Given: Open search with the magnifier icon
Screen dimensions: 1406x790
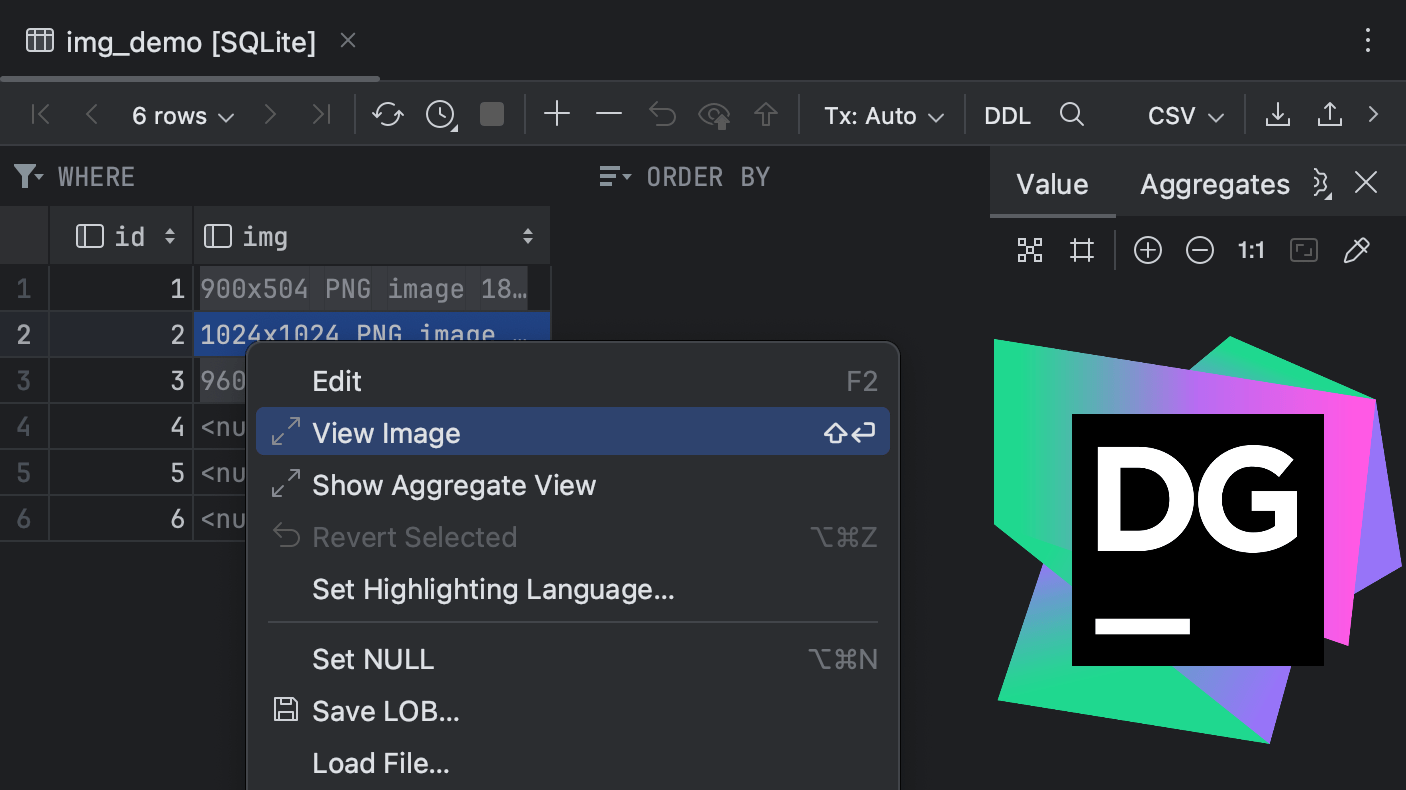Looking at the screenshot, I should [x=1072, y=115].
